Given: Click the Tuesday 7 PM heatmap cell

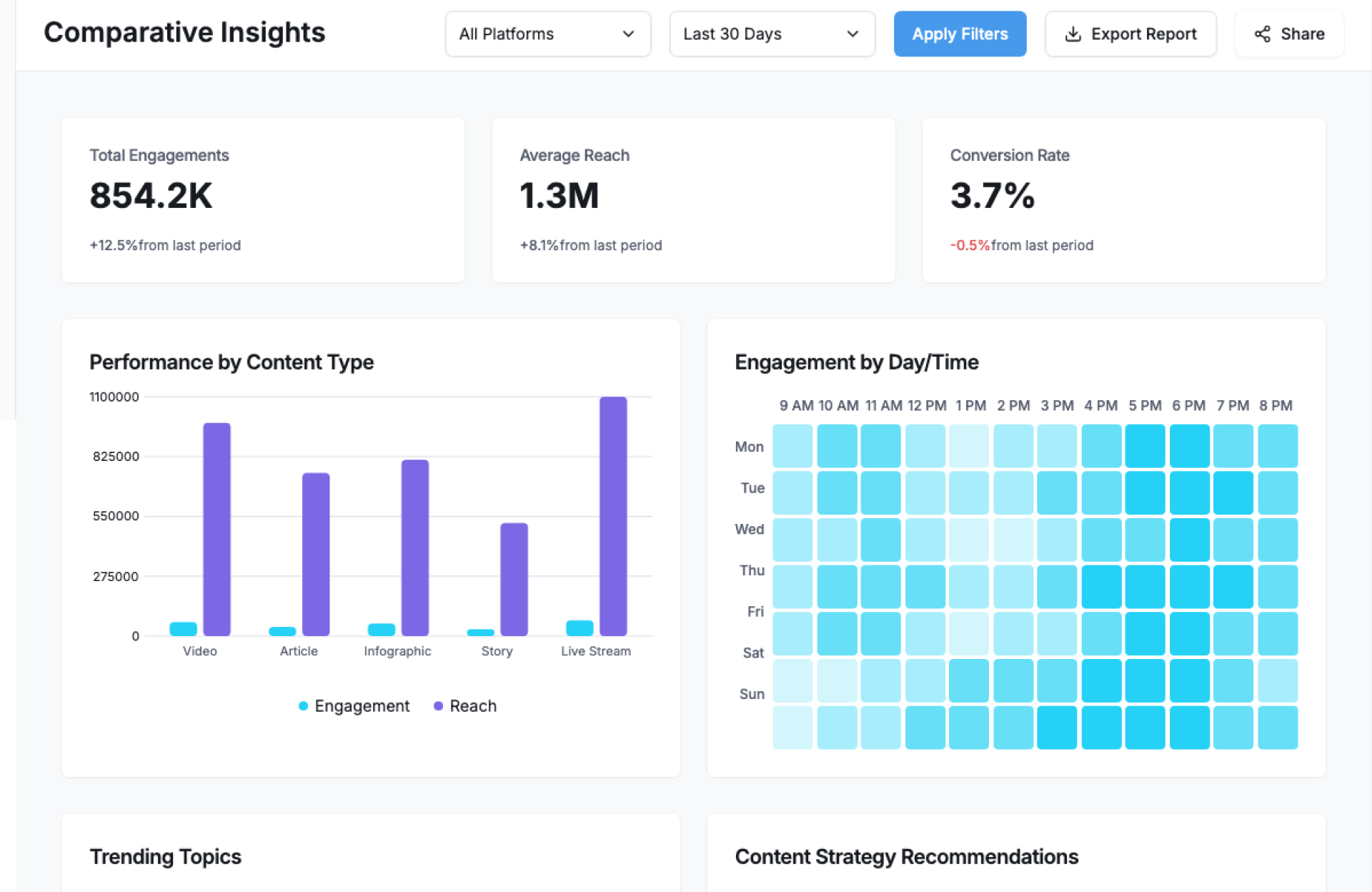Looking at the screenshot, I should click(x=1233, y=492).
